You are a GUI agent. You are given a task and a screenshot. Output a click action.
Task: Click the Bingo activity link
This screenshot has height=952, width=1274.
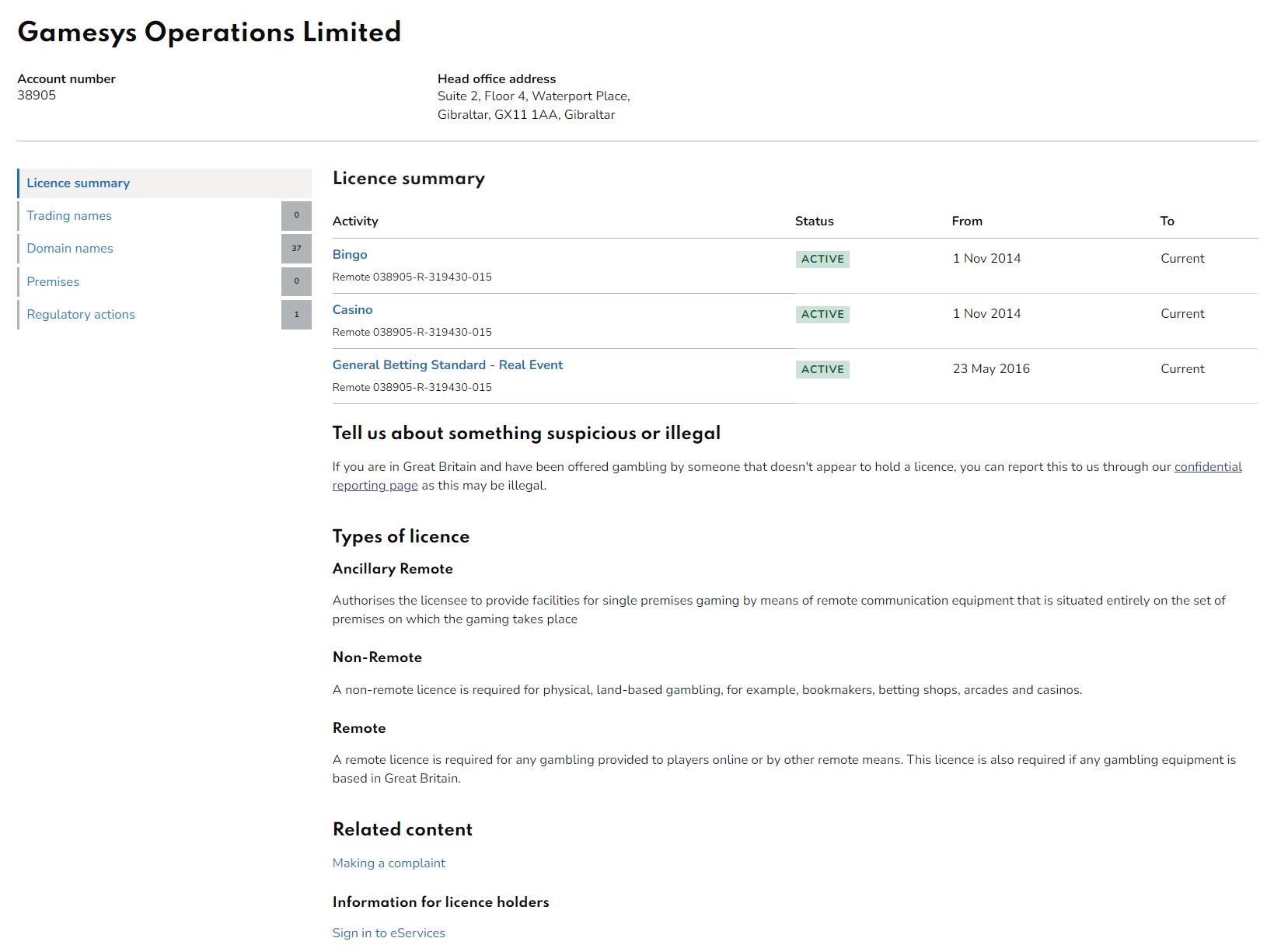point(350,255)
